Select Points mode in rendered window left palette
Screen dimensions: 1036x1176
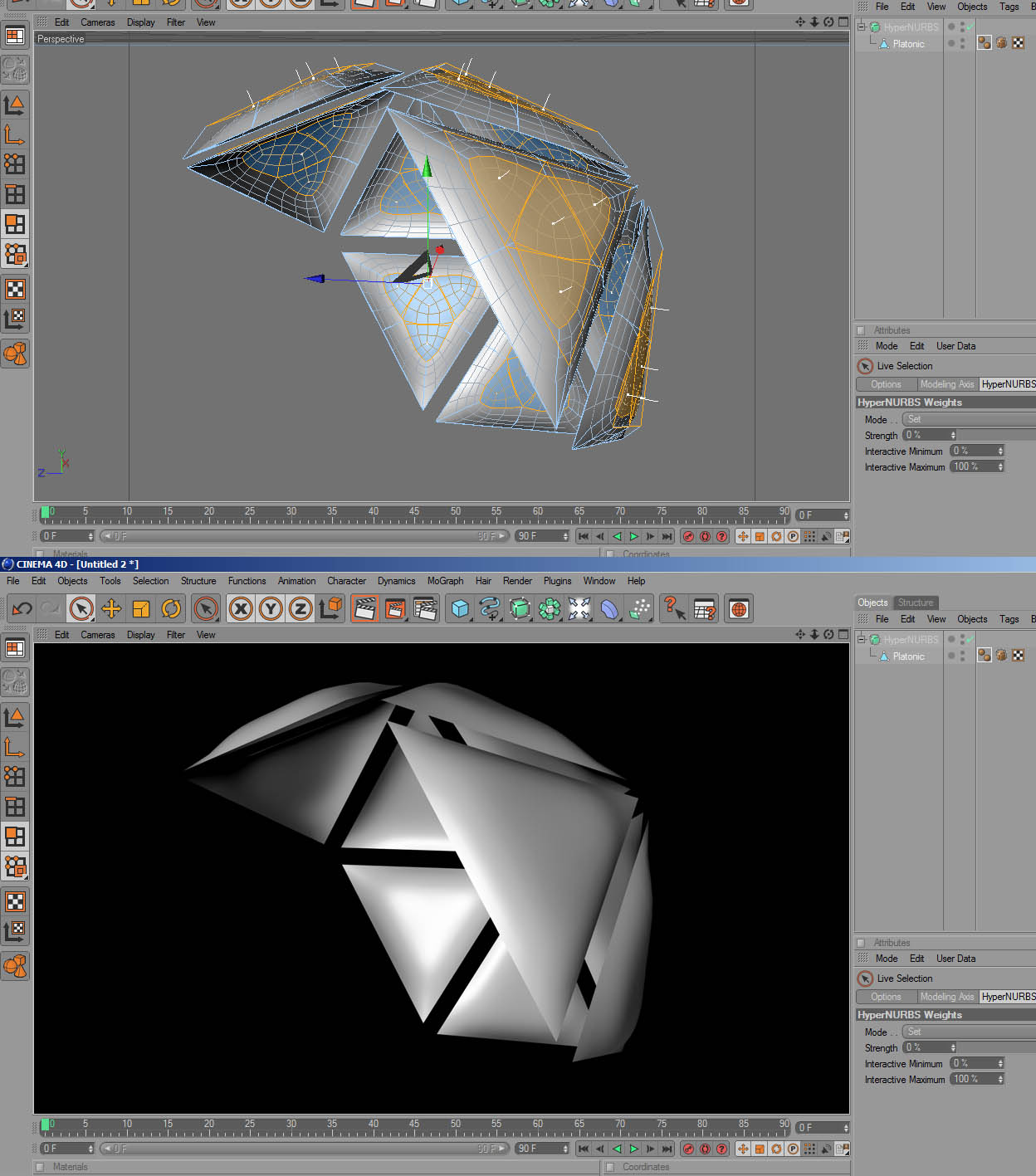coord(15,776)
